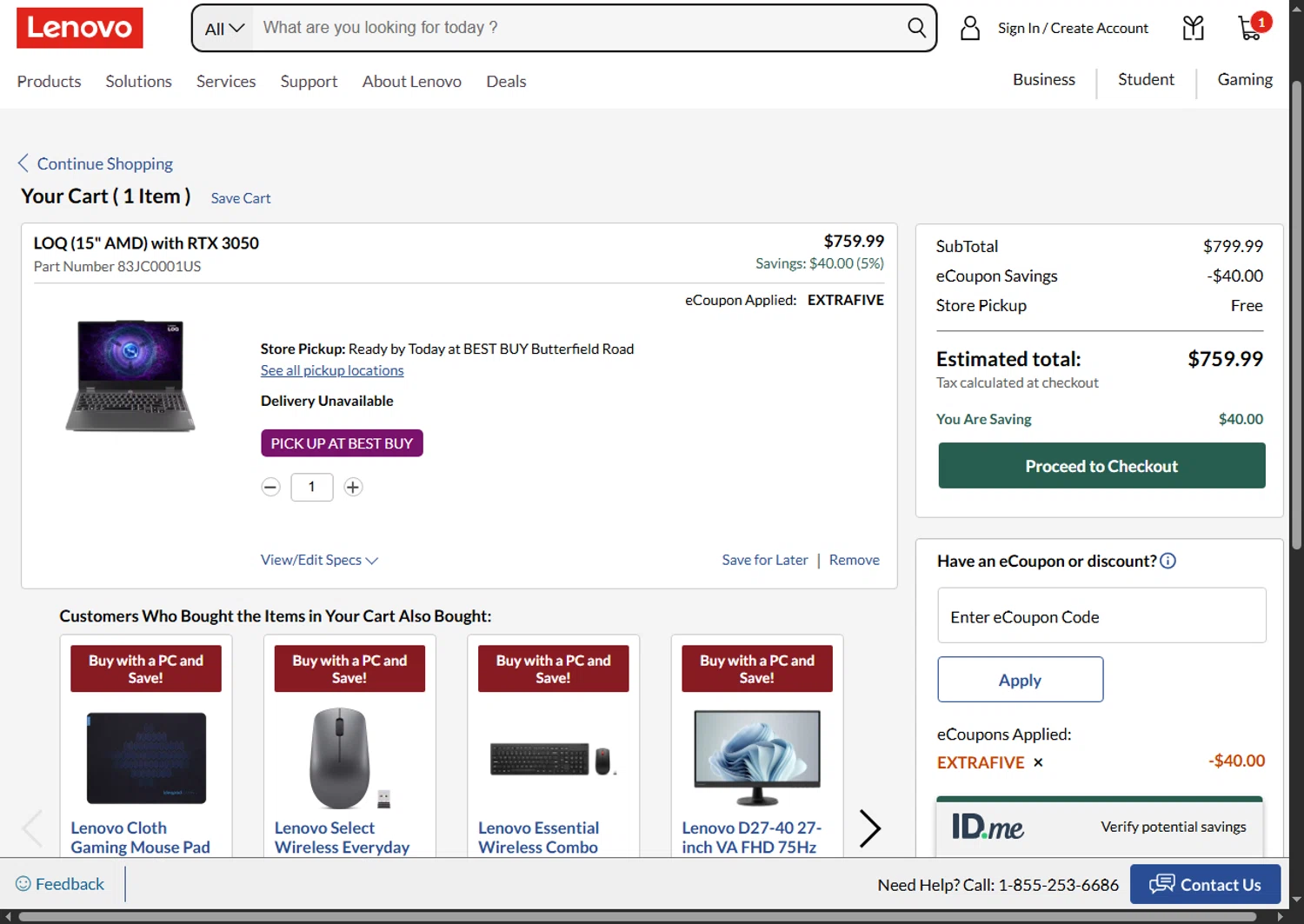
Task: Click Proceed to Checkout
Action: click(1101, 466)
